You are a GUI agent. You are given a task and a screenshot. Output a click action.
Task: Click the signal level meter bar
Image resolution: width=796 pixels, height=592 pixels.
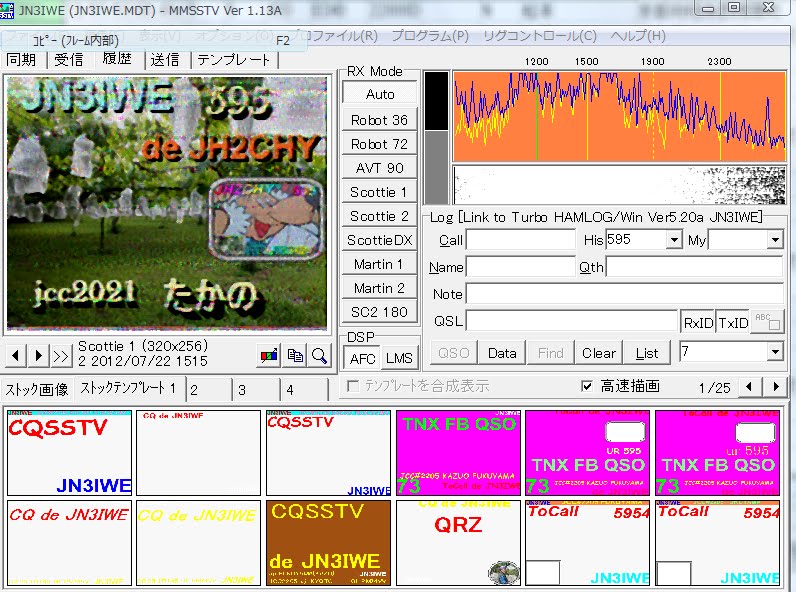[x=436, y=138]
